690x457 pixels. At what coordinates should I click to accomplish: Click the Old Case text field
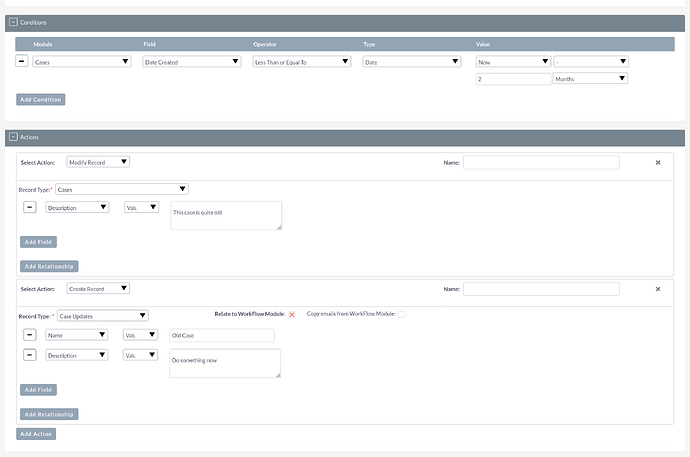coord(221,335)
